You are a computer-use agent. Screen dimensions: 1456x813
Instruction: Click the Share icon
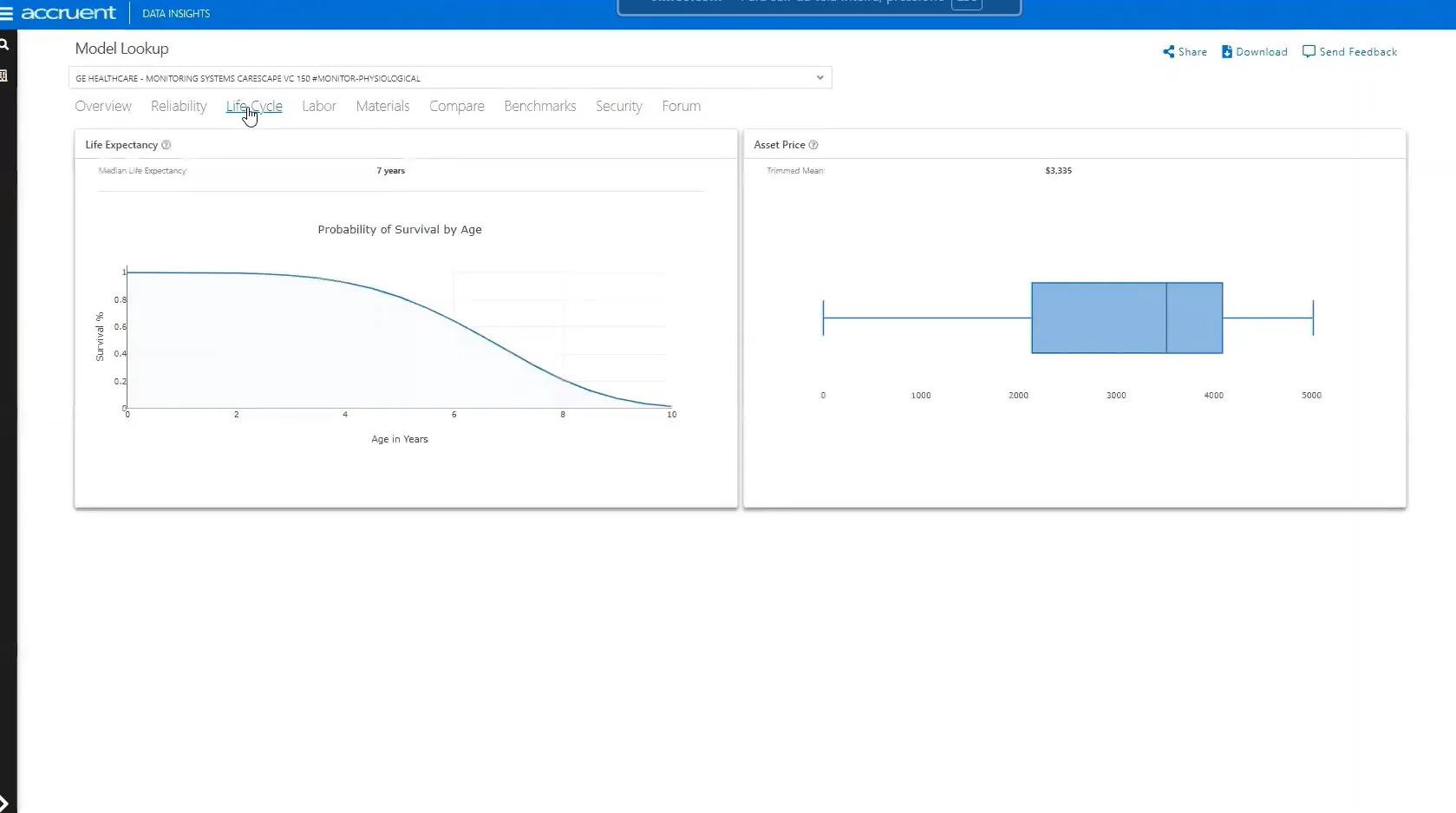click(1168, 52)
